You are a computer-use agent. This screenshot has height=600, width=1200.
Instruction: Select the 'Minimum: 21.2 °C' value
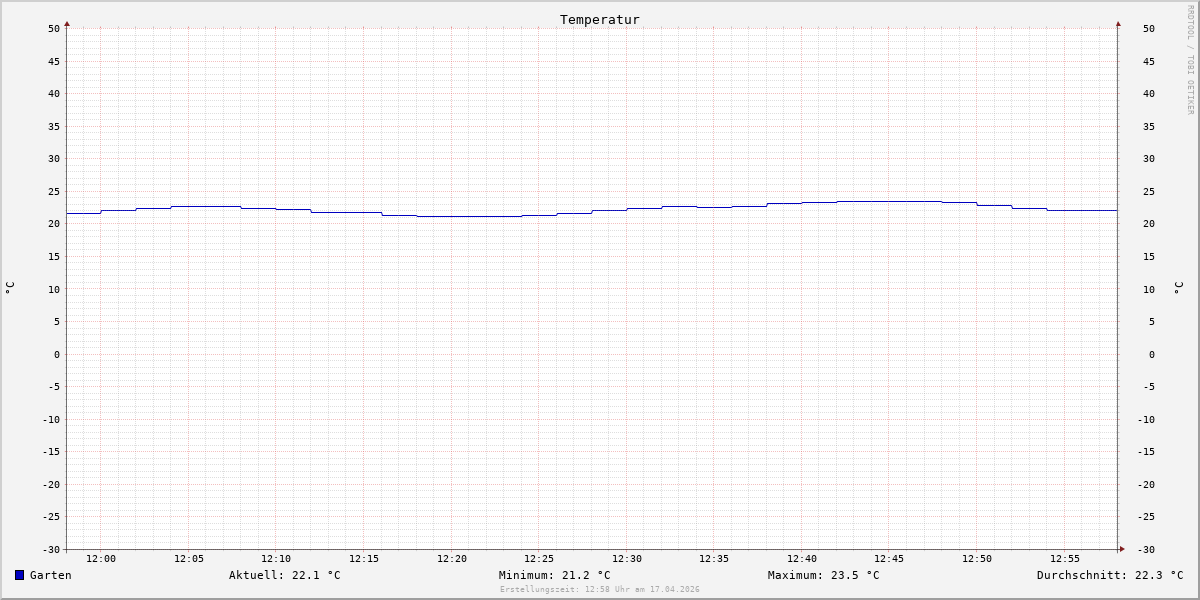[555, 575]
